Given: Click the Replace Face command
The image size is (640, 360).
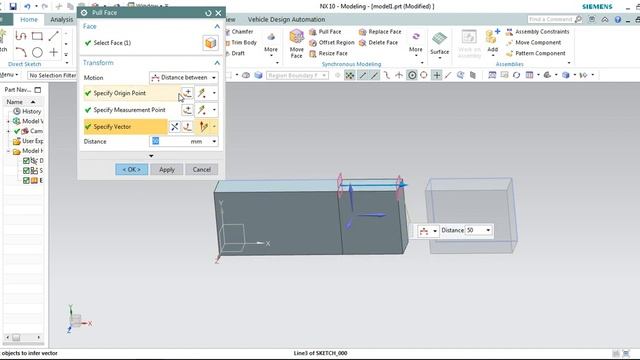Looking at the screenshot, I should tap(380, 32).
